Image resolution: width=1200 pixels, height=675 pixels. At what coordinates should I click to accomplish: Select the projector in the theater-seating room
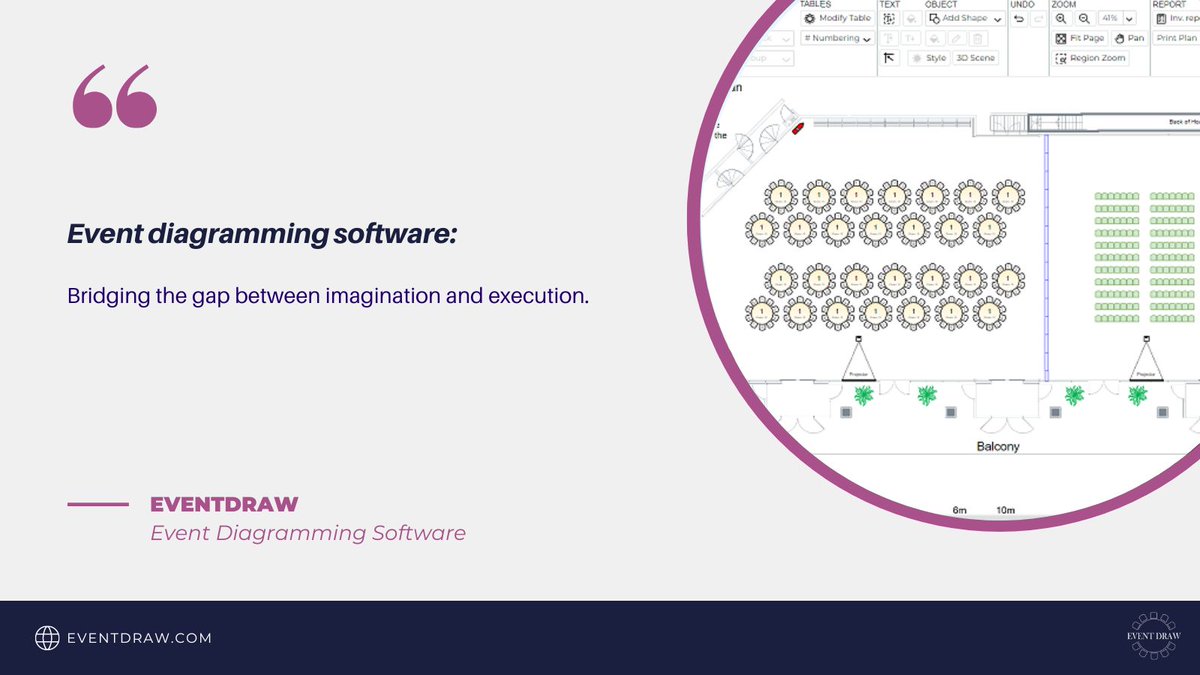[1145, 360]
